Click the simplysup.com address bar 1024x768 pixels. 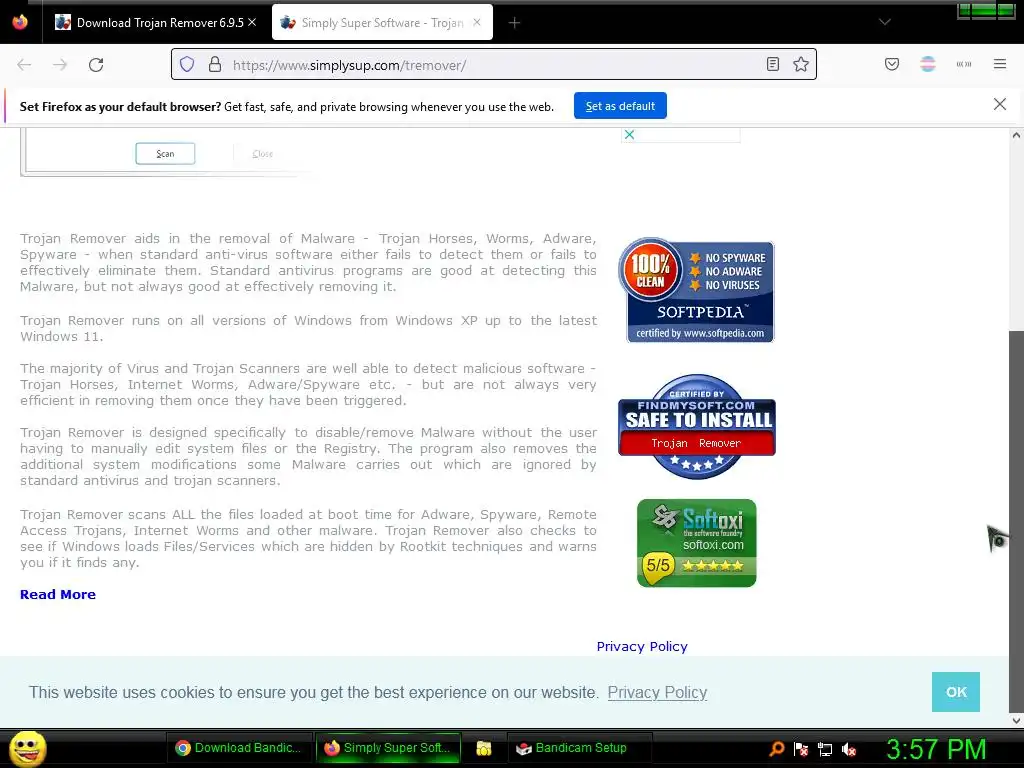point(493,65)
